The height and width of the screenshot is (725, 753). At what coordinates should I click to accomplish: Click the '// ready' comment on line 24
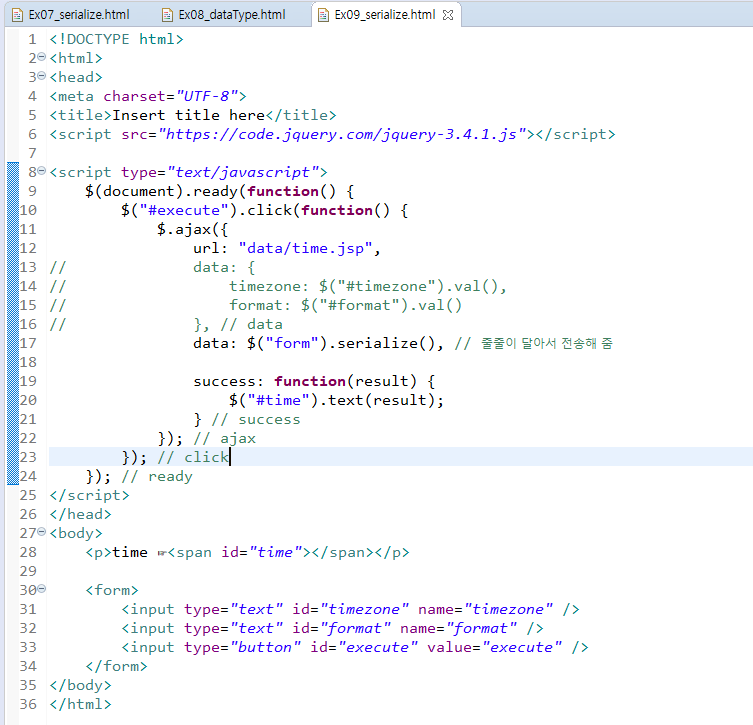pos(157,476)
